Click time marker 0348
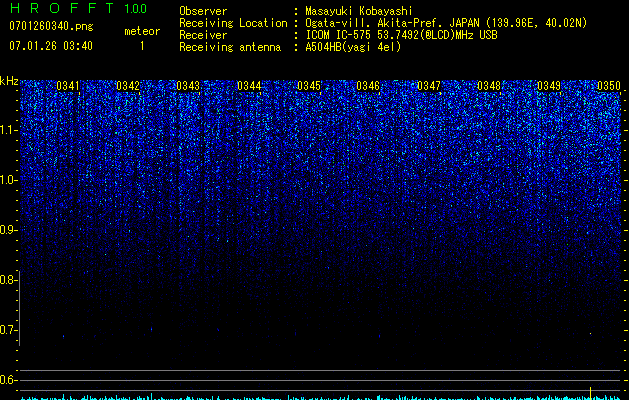 click(489, 86)
